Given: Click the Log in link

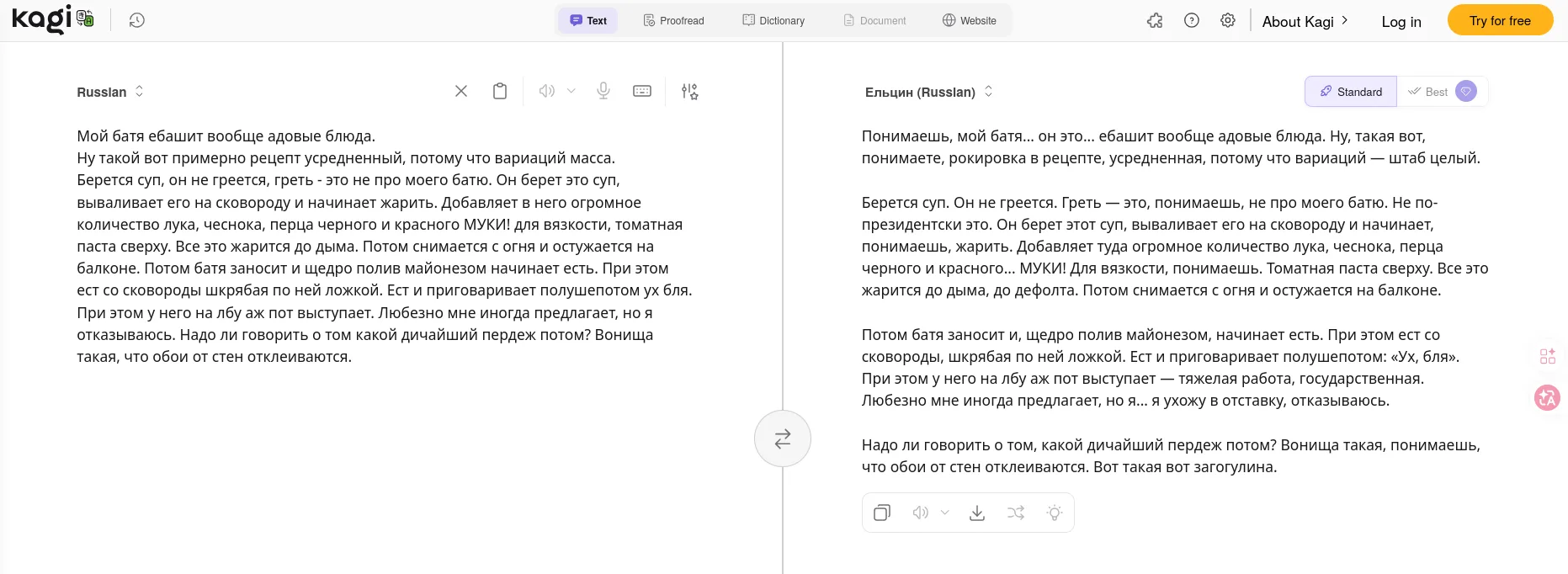Looking at the screenshot, I should (x=1401, y=22).
